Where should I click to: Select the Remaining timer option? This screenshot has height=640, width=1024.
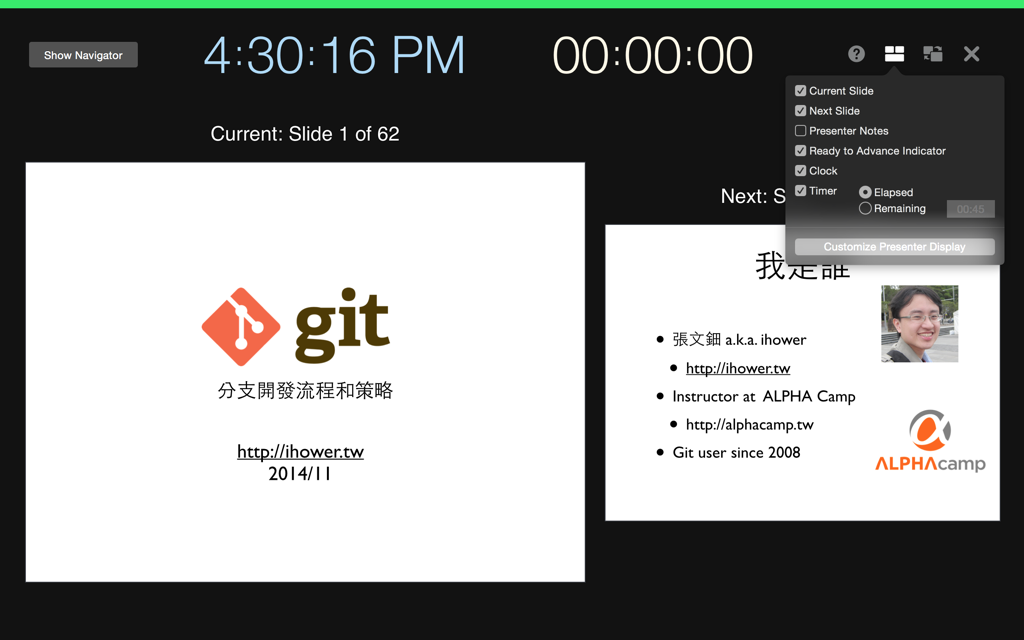(x=865, y=208)
